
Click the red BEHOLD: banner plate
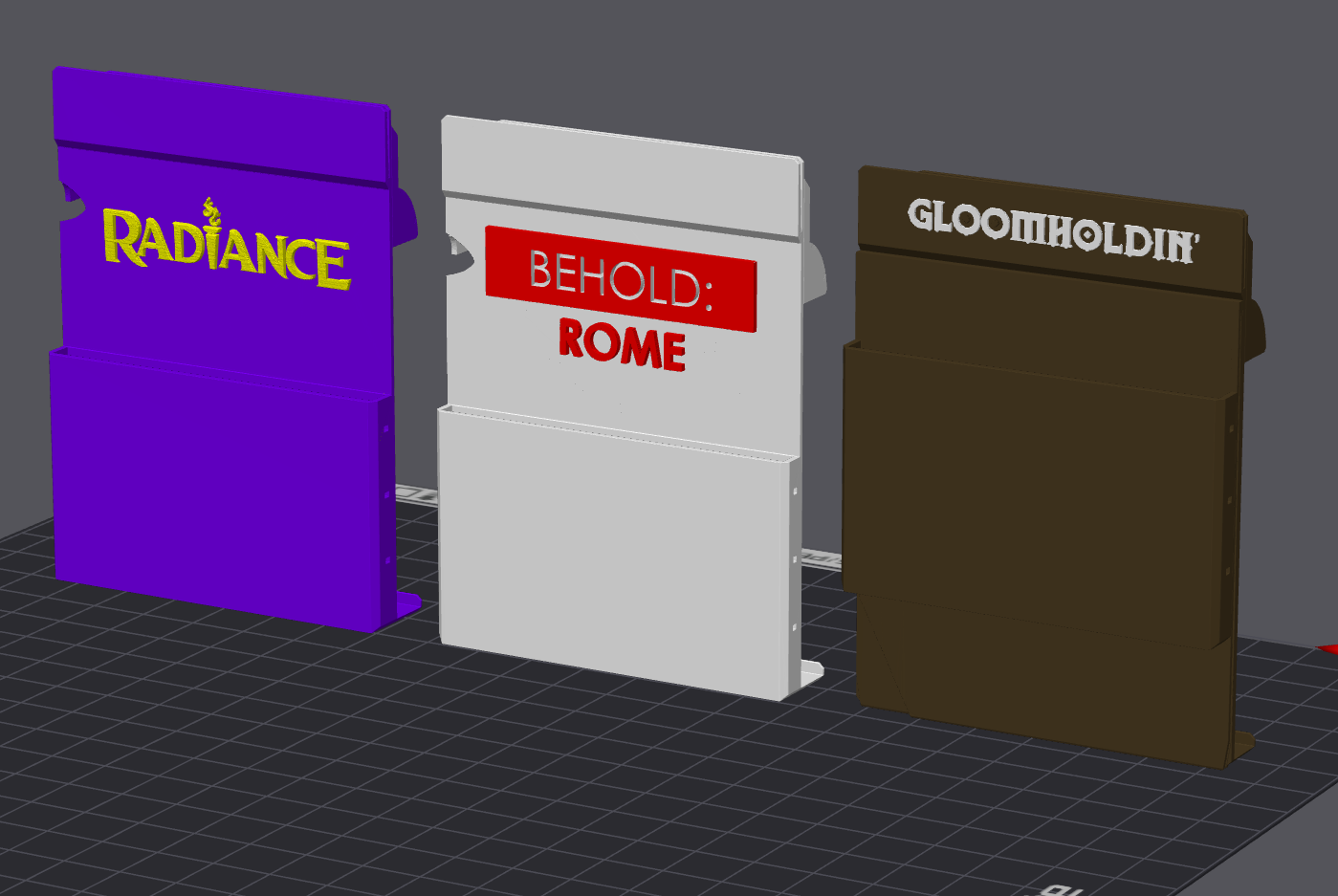(621, 278)
